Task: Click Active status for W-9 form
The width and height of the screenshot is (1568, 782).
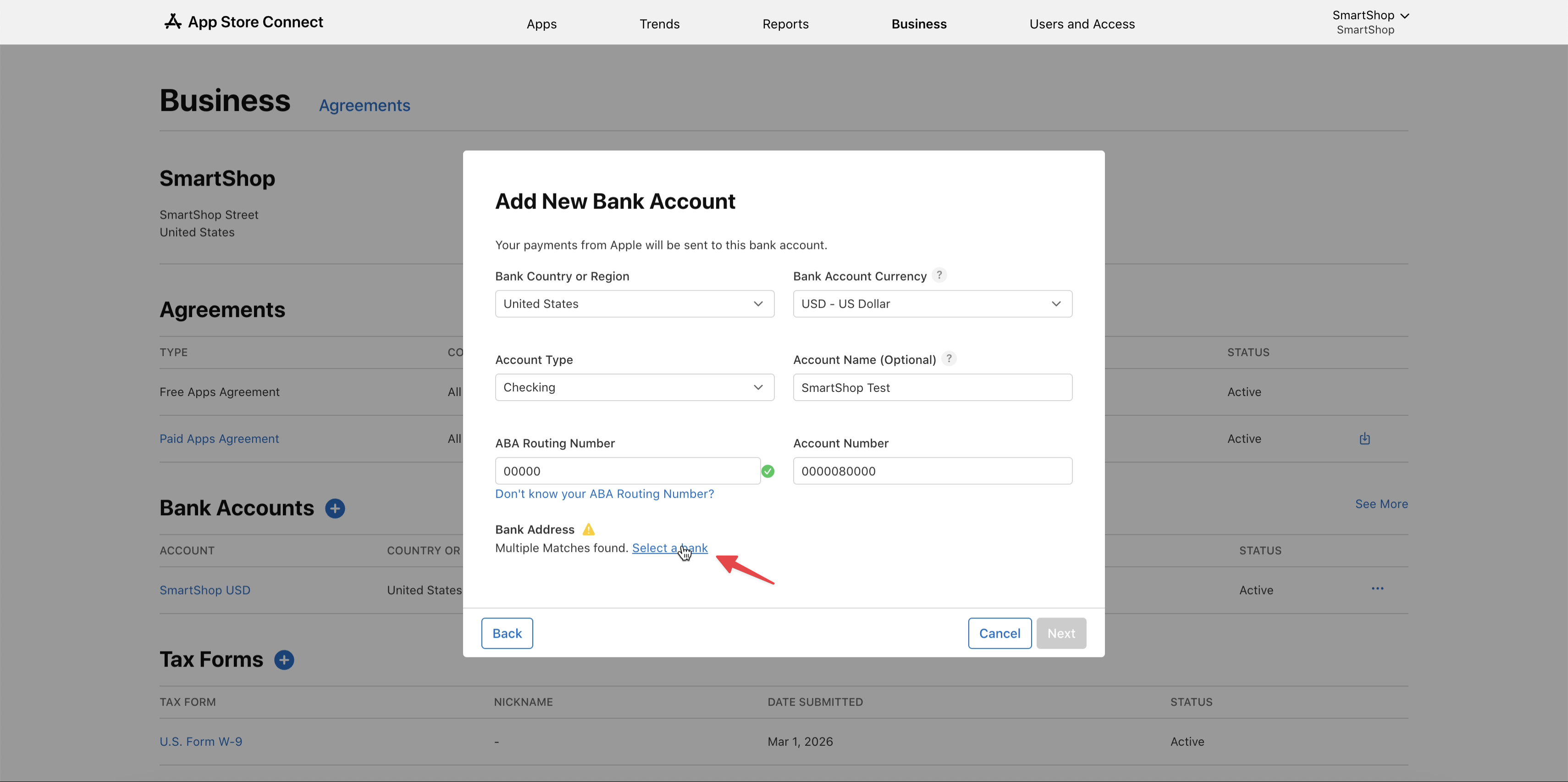Action: point(1187,742)
